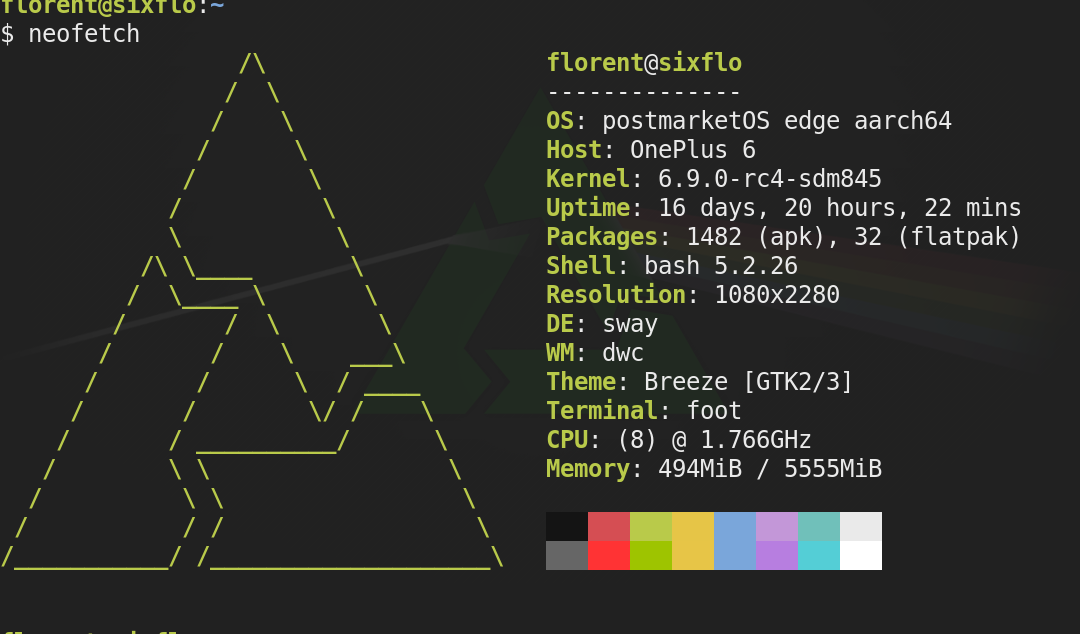Click the DE label
The height and width of the screenshot is (634, 1080).
560,323
